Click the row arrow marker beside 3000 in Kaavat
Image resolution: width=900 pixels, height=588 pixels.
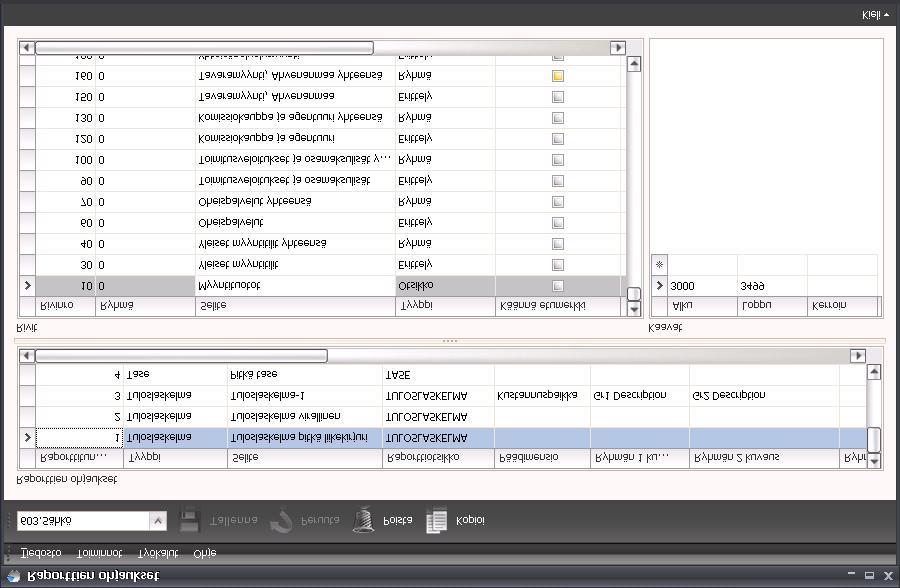[659, 285]
